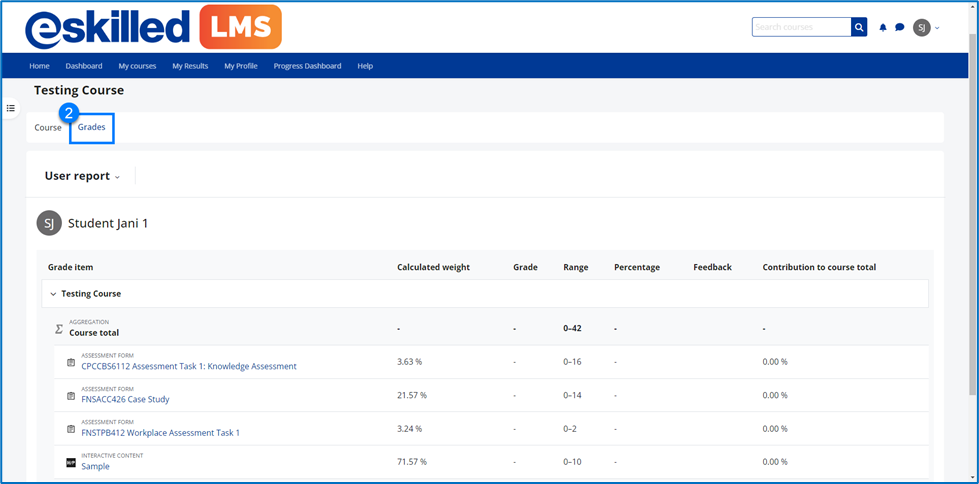Click into the Search courses field
Screen dimensions: 979x484
tap(802, 27)
